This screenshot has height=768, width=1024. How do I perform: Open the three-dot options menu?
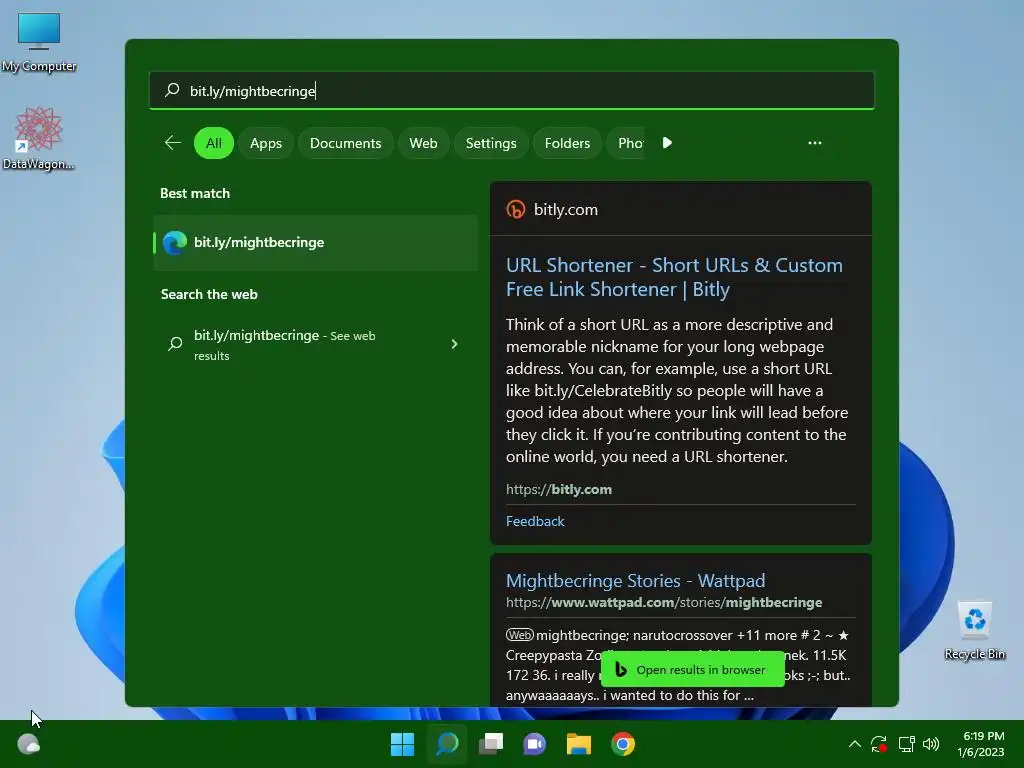[815, 143]
